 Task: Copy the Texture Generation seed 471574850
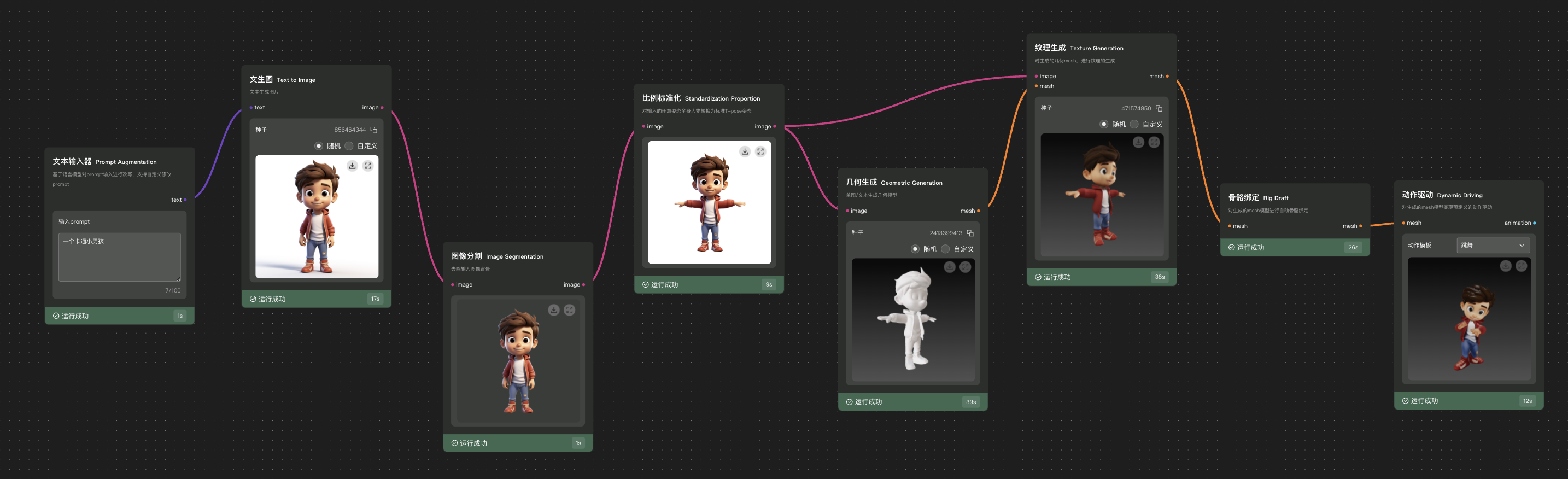point(1159,108)
